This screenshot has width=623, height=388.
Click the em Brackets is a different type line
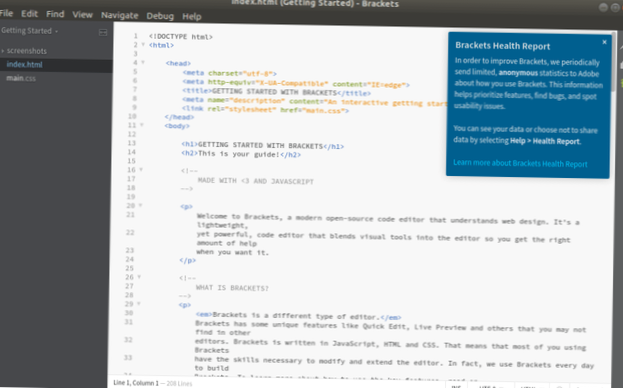click(298, 316)
